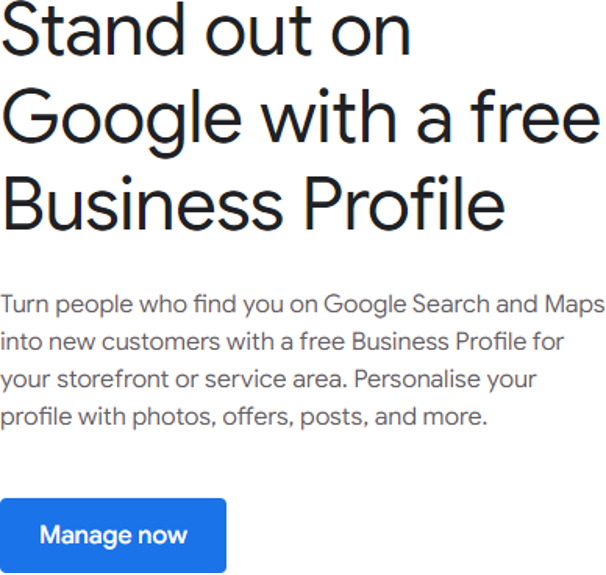The width and height of the screenshot is (606, 575).
Task: Click the 'Stand out on' heading line
Action: pos(206,30)
